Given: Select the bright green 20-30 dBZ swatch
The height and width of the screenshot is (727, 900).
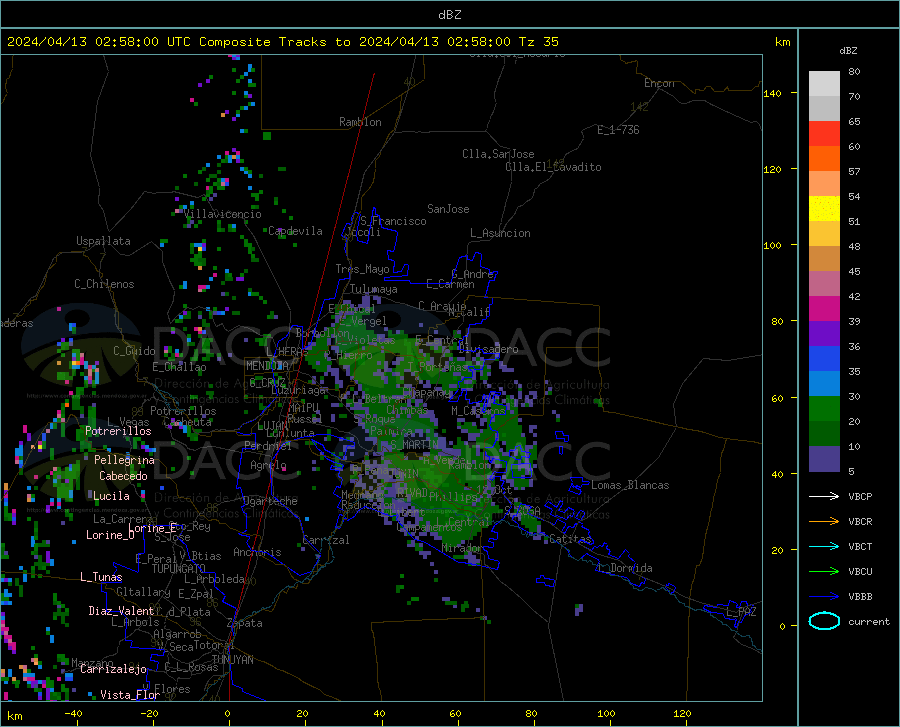Looking at the screenshot, I should (x=824, y=409).
